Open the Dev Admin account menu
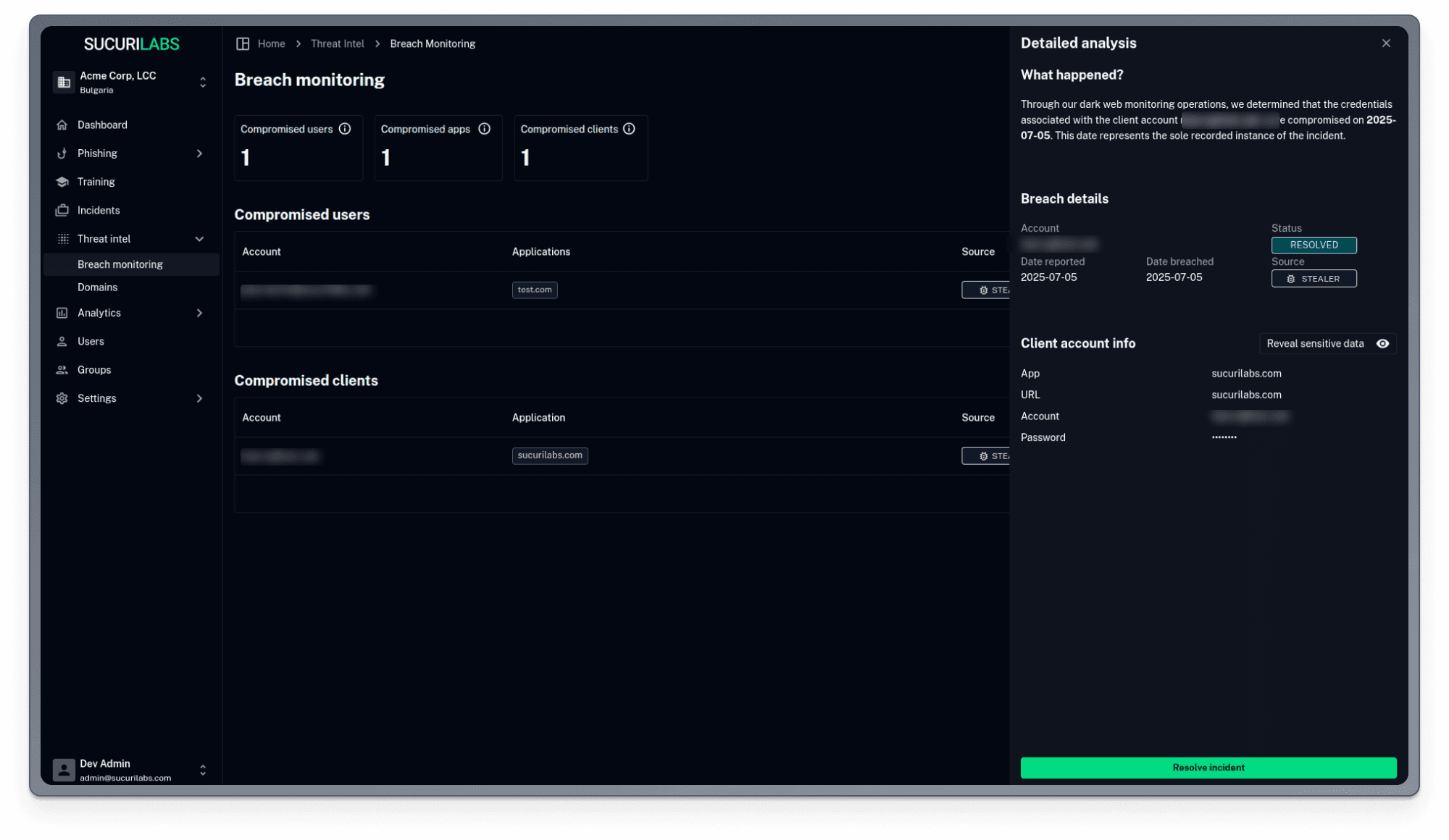The image size is (1449, 840). 131,770
